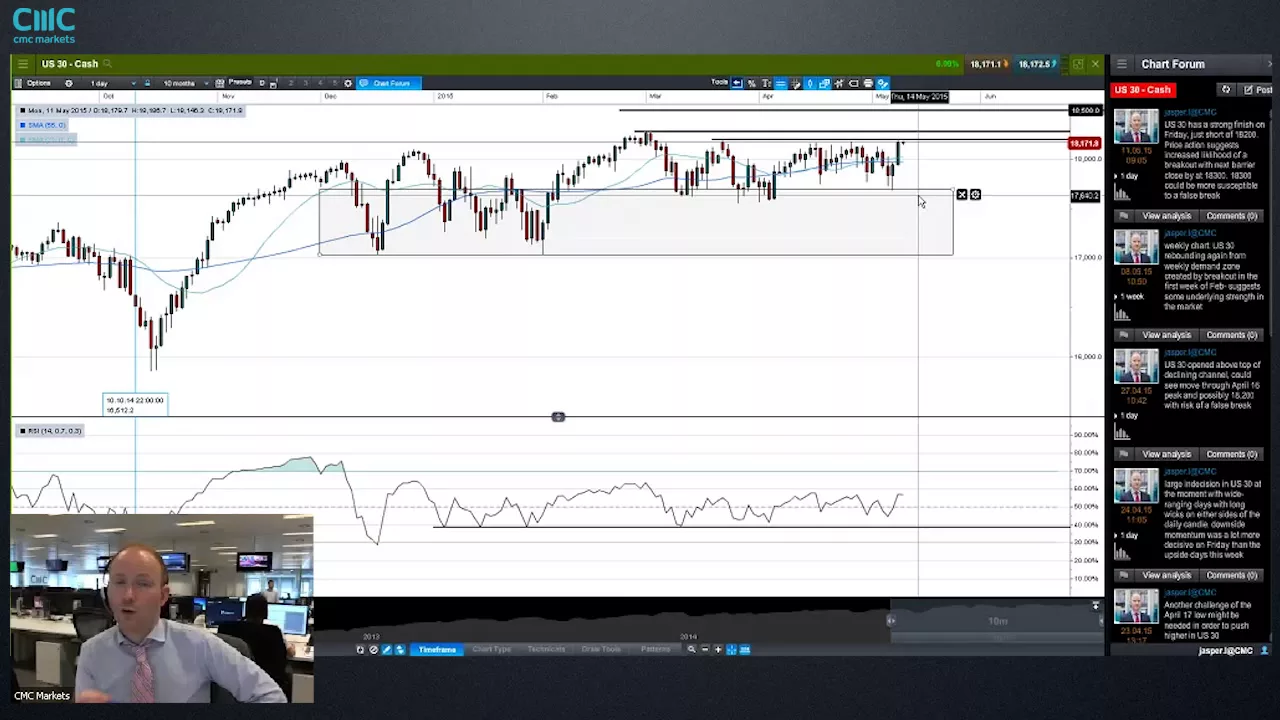1280x720 pixels.
Task: Open View analysis for the weekly chart post
Action: coord(1166,335)
